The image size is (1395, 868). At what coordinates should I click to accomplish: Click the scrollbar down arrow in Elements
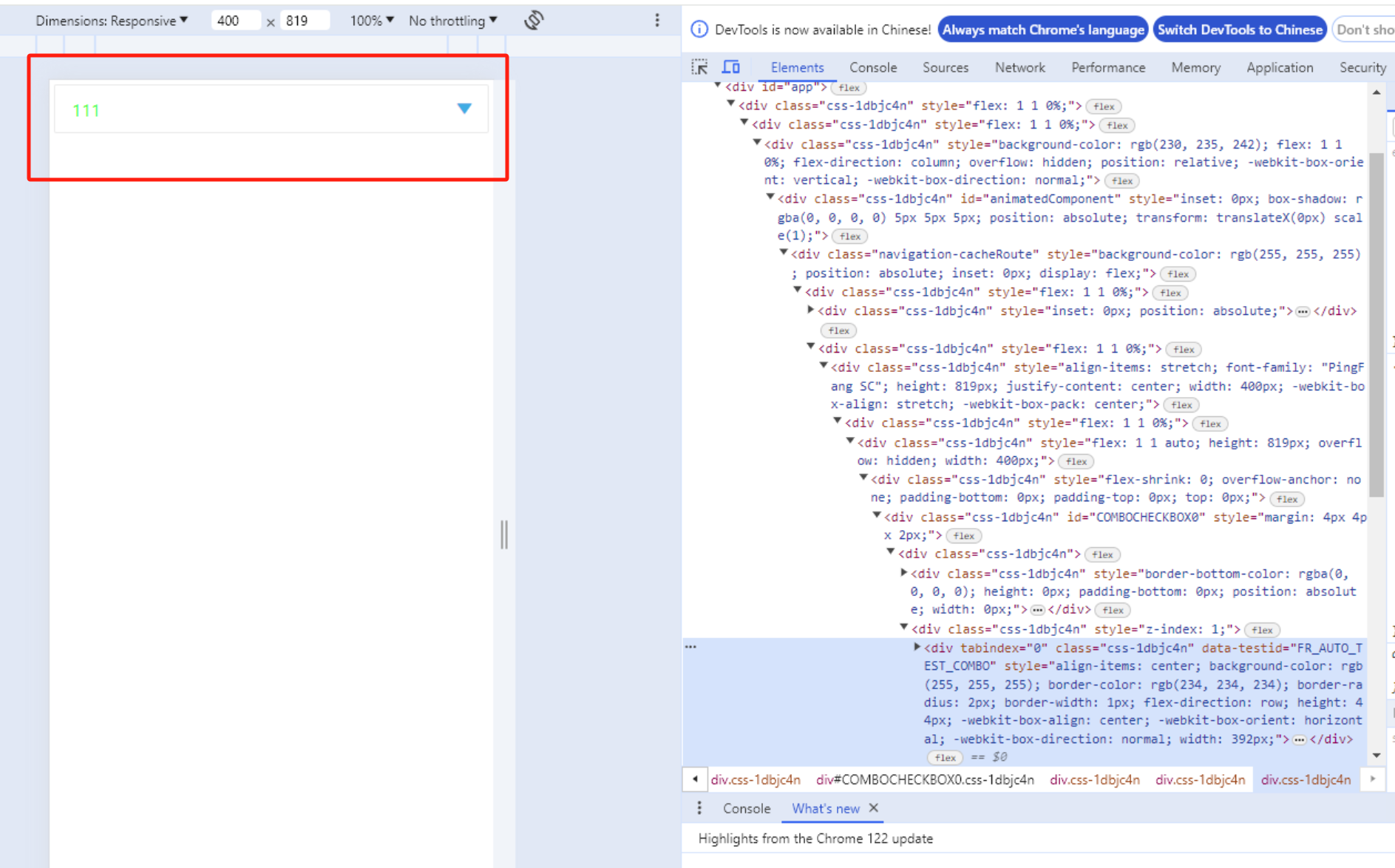[1376, 756]
